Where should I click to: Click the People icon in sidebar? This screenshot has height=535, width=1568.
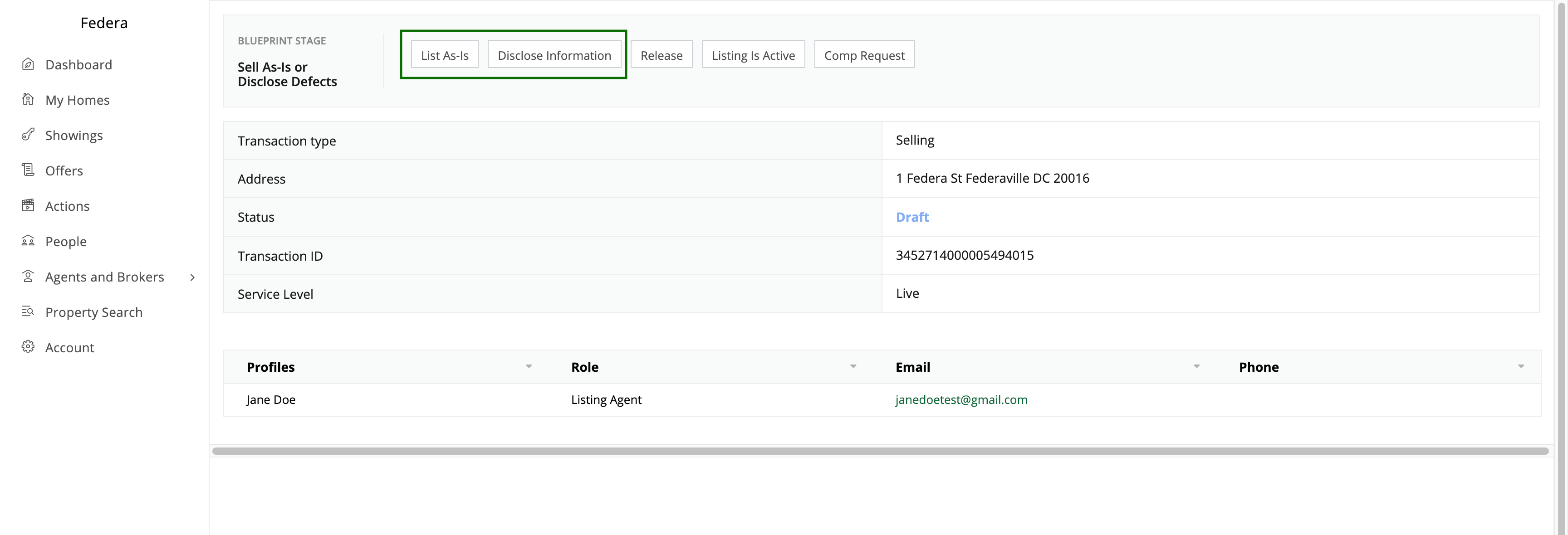[28, 241]
